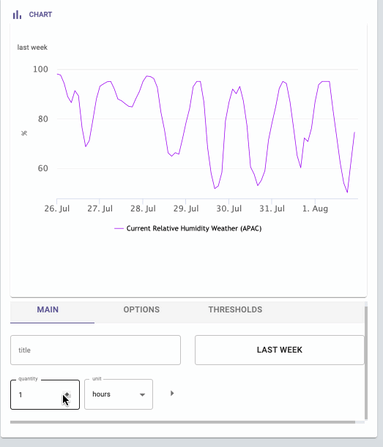This screenshot has height=447, width=383.
Task: Click the title input field
Action: (95, 350)
